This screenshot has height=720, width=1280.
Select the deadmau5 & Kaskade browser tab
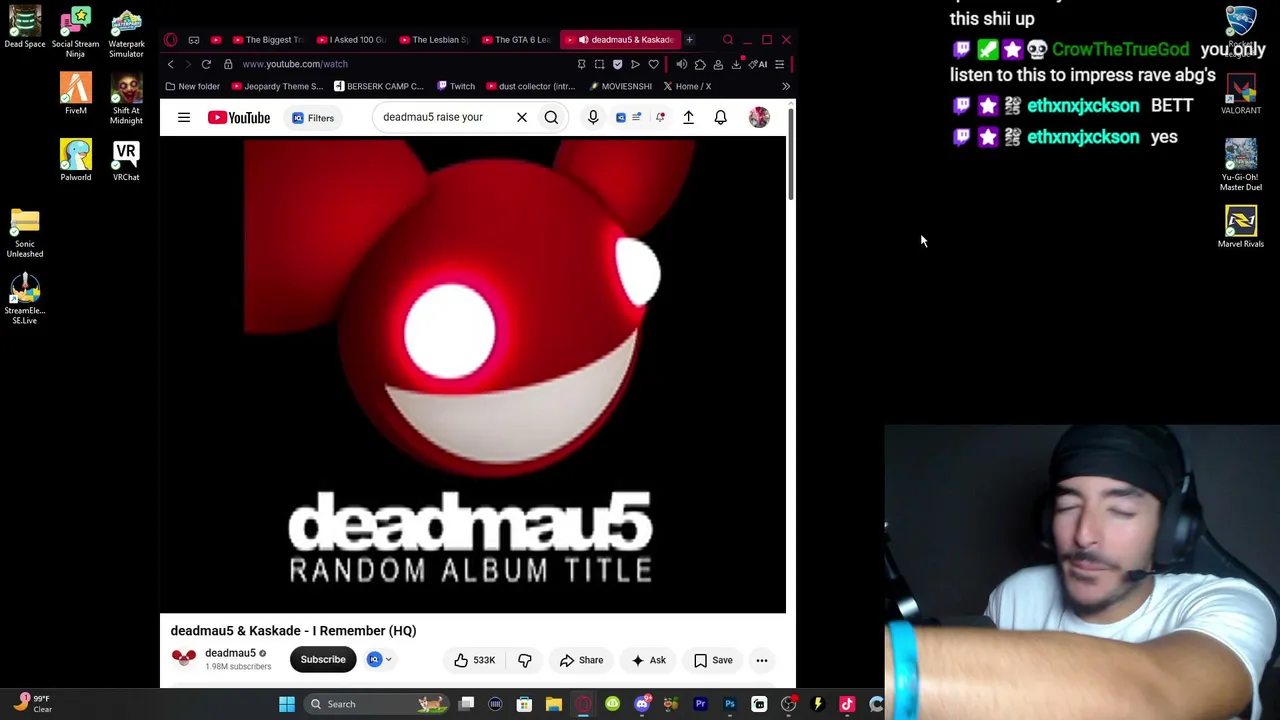[x=619, y=40]
